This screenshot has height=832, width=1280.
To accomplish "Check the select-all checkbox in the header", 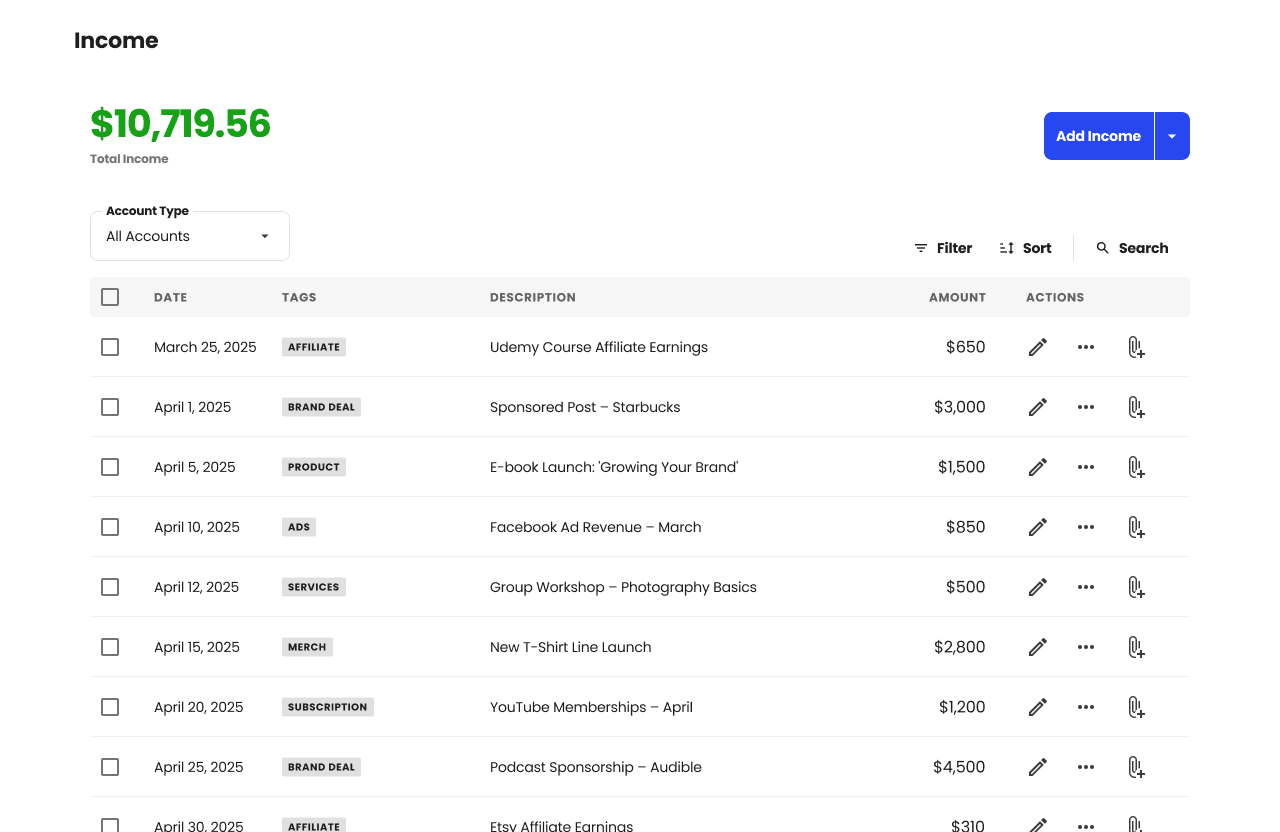I will (x=109, y=297).
